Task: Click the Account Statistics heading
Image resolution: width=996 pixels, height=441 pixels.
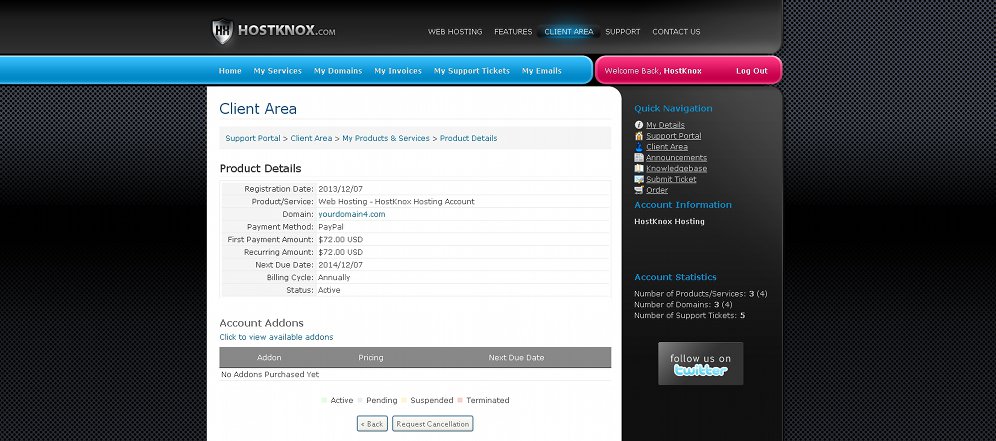Action: tap(675, 277)
